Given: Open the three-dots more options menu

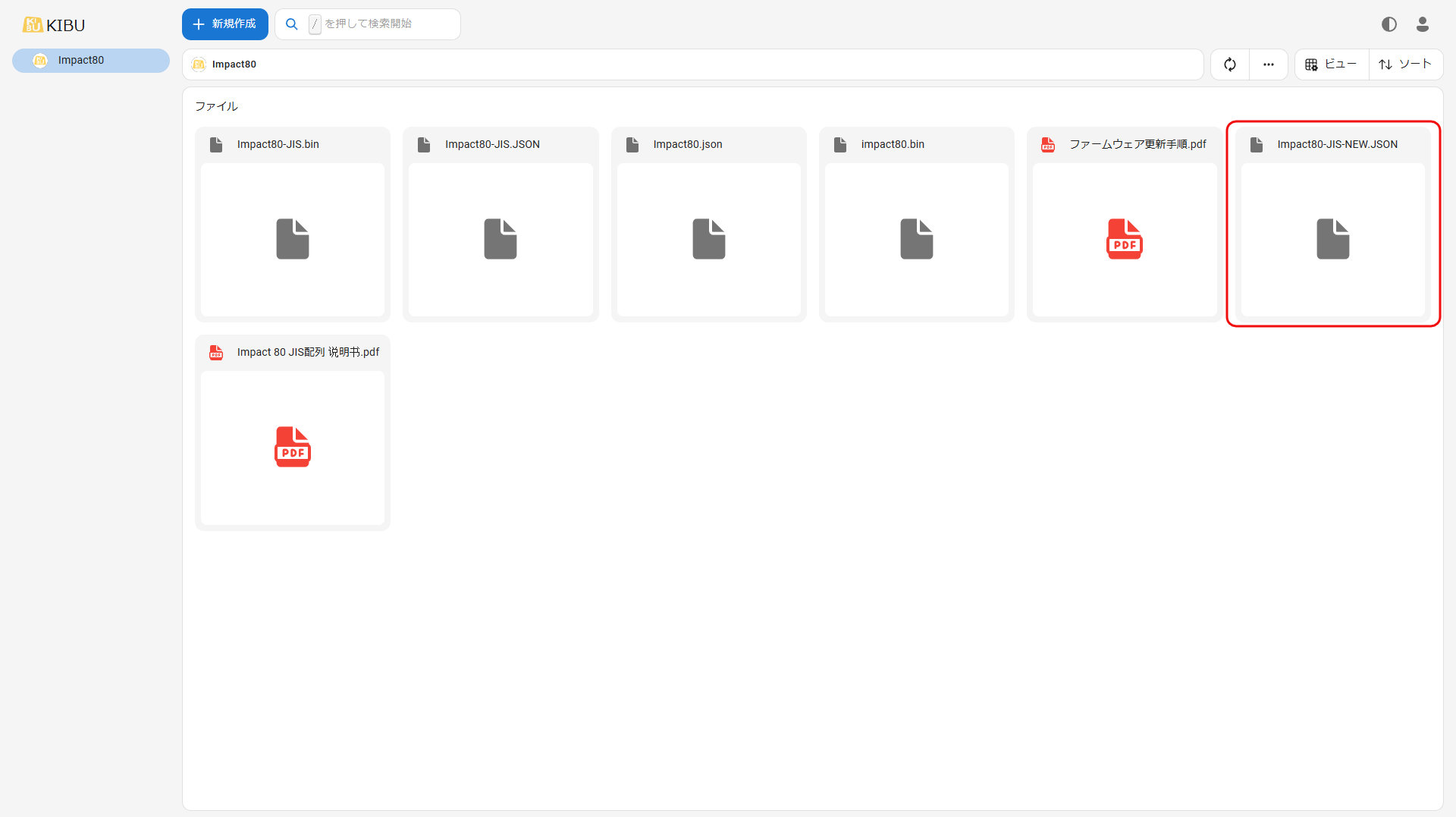Looking at the screenshot, I should (1268, 64).
